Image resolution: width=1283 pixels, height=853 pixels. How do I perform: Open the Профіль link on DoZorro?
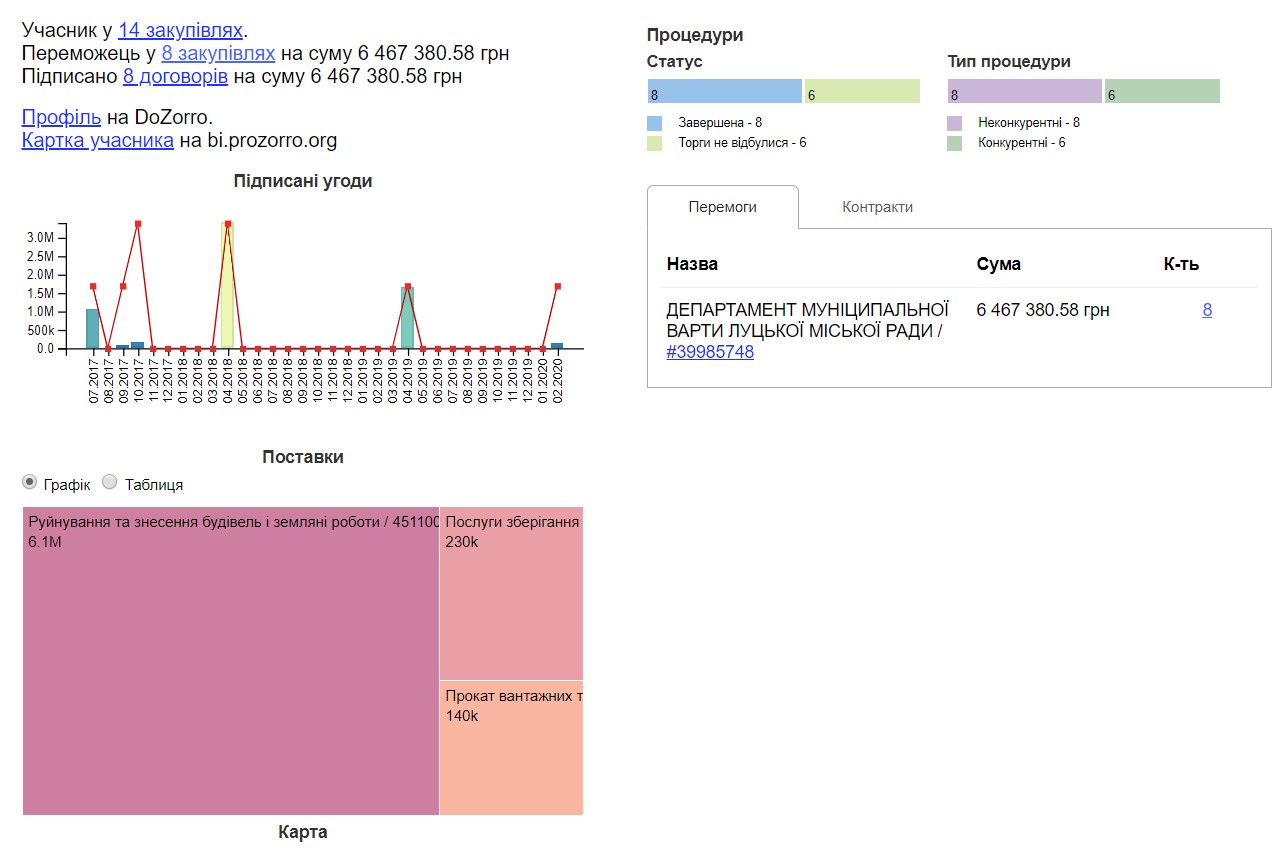click(61, 117)
